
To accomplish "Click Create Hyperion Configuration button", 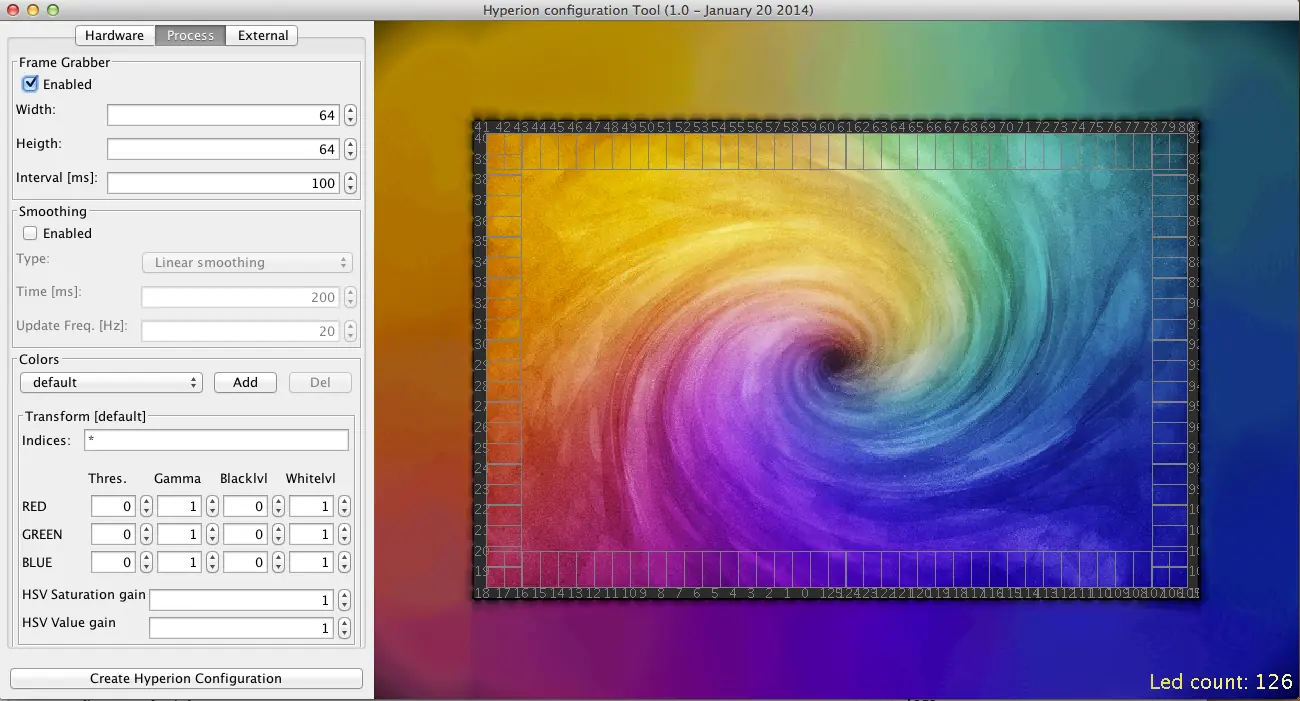I will tap(186, 678).
